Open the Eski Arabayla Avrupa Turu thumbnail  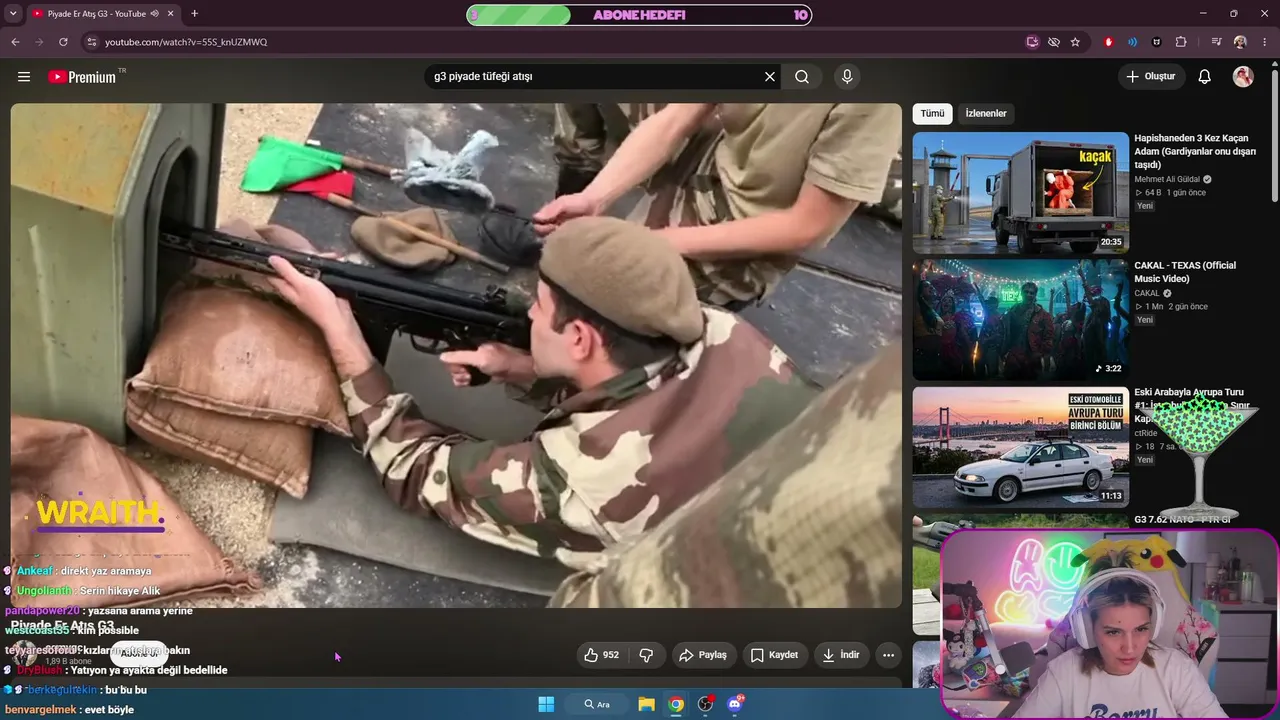1020,447
